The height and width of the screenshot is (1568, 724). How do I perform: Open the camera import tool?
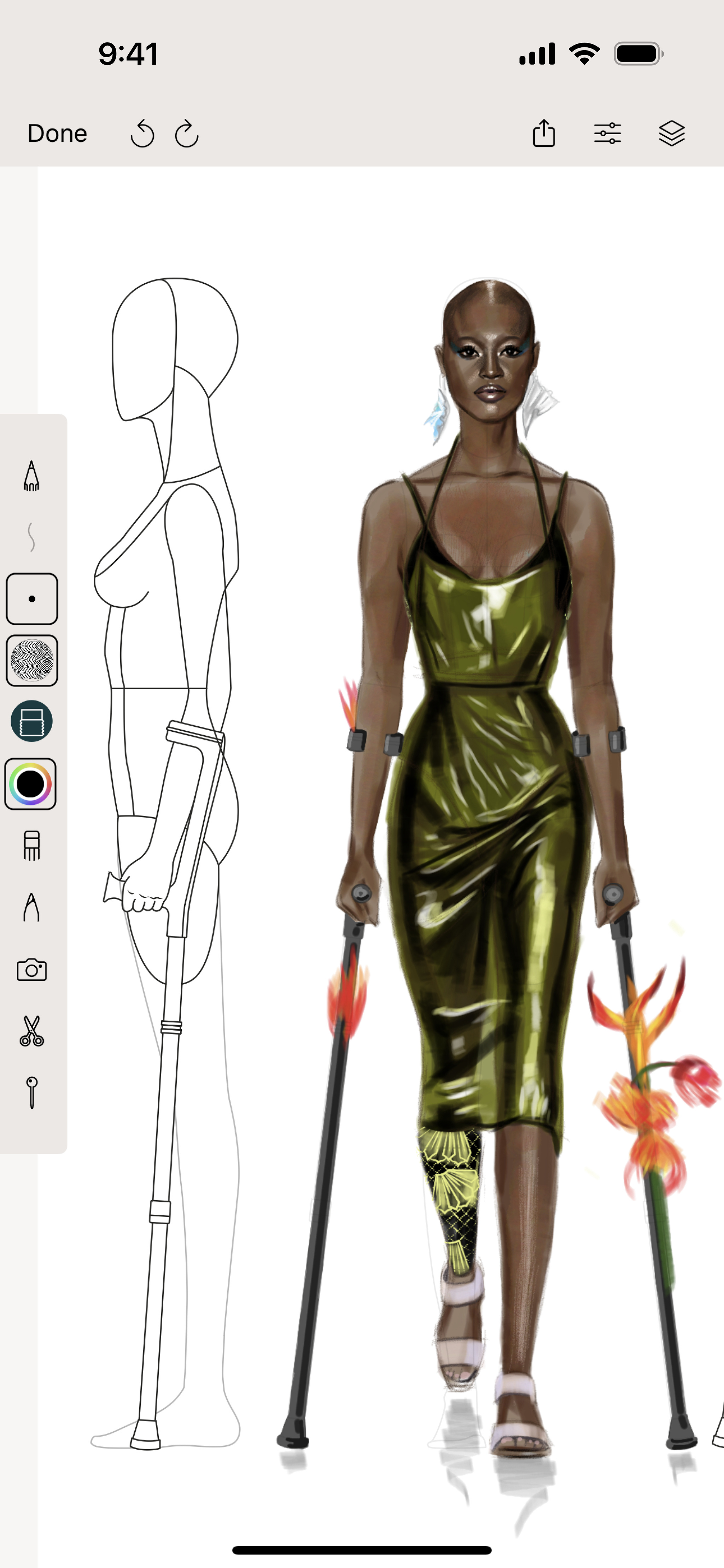32,969
